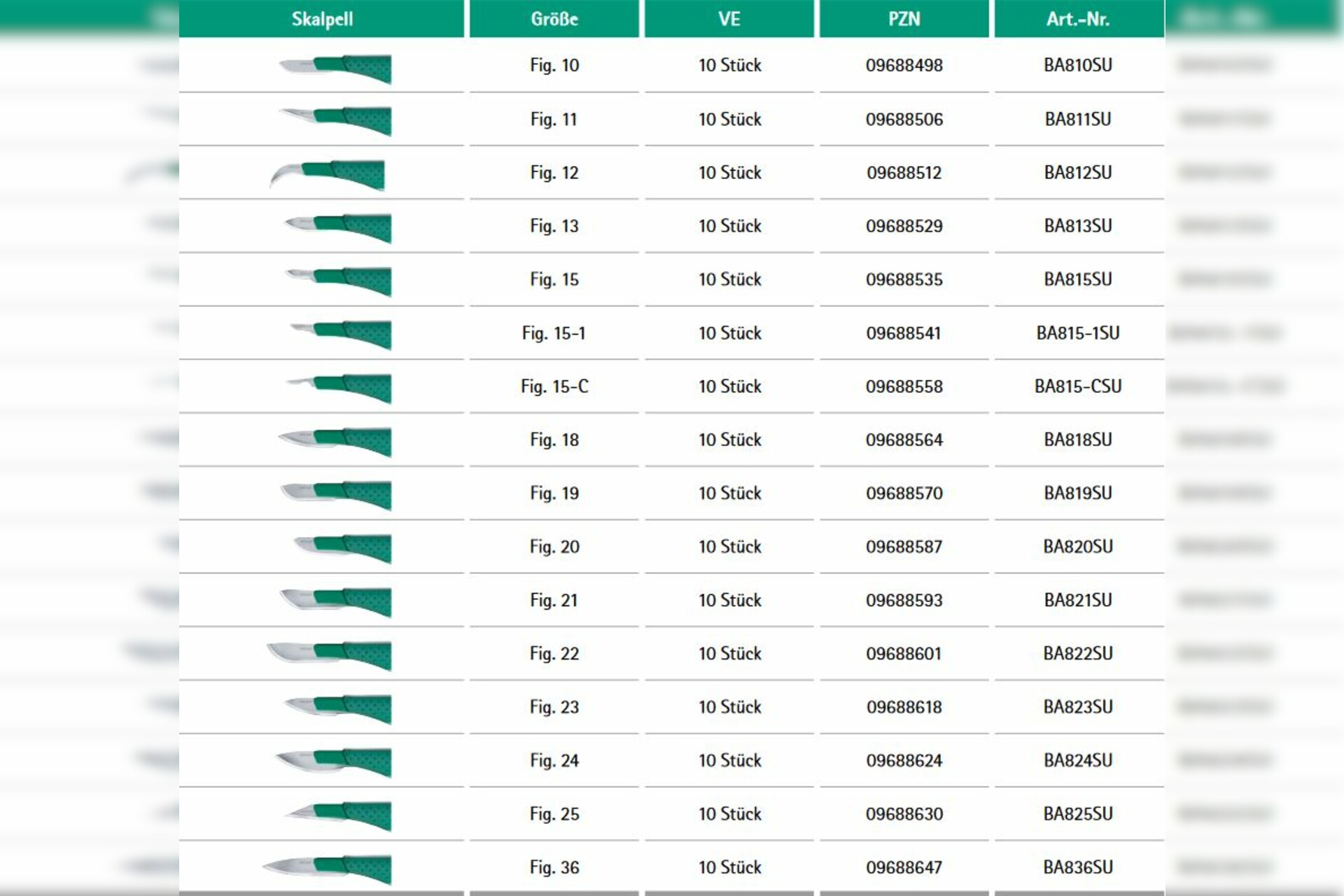Click the Fig. 19 scalpel image
The height and width of the screenshot is (896, 1344).
click(x=336, y=495)
